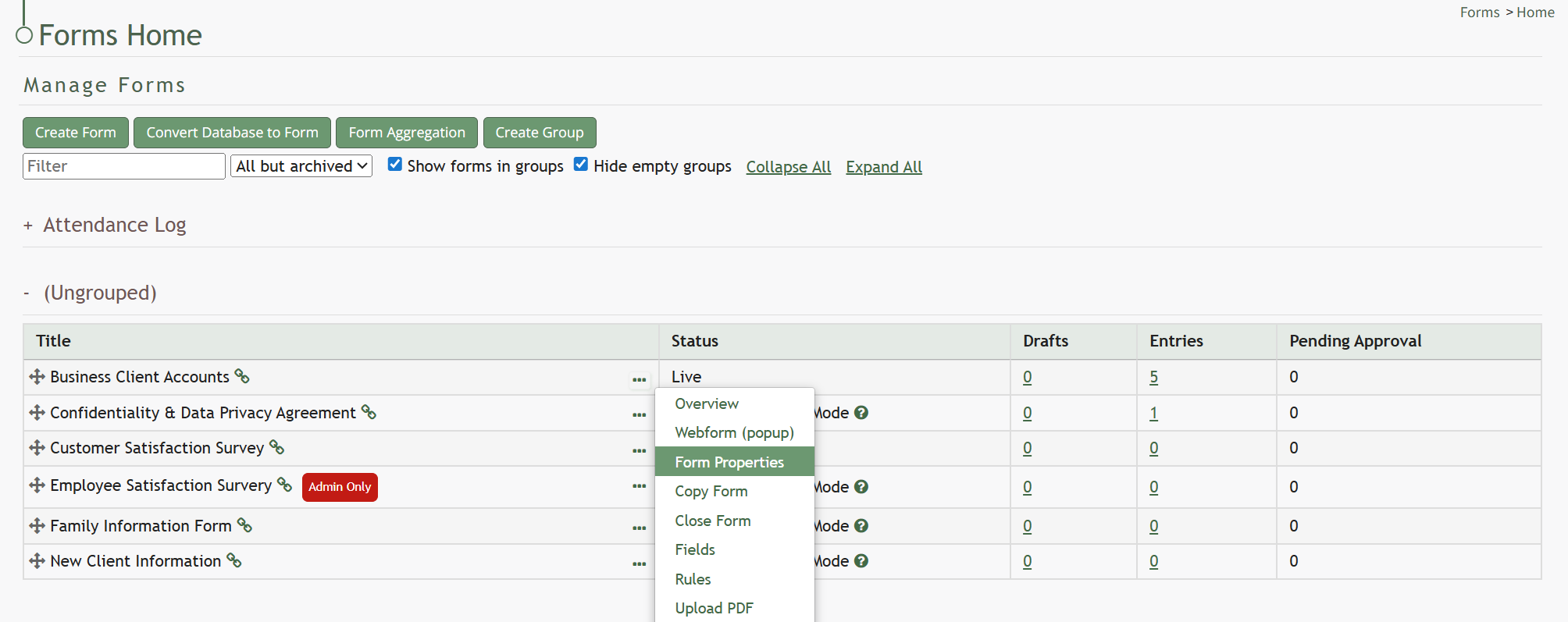The height and width of the screenshot is (622, 1568).
Task: Collapse the (Ungrouped) group
Action: (27, 293)
